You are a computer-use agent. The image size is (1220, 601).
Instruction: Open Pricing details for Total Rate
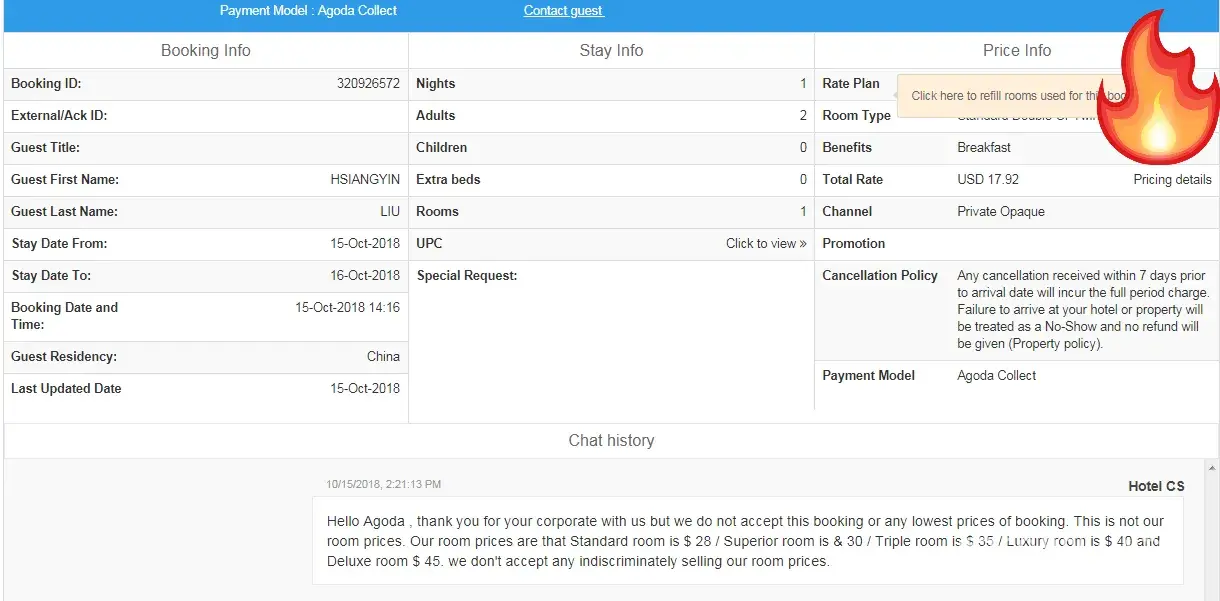coord(1172,180)
